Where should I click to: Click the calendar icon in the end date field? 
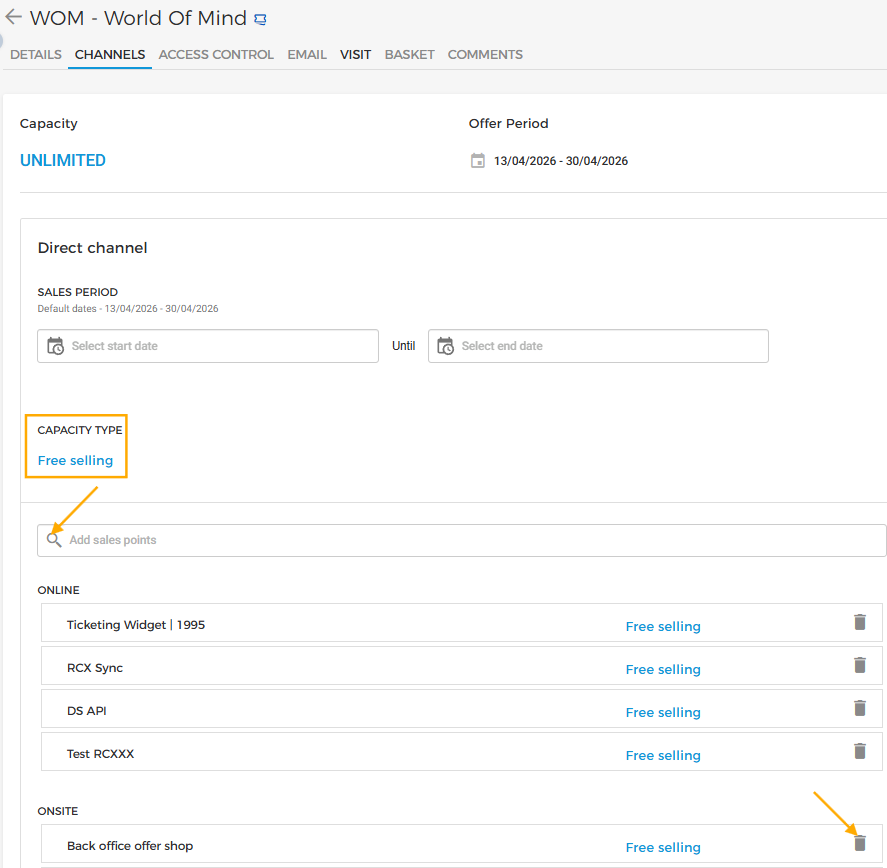[x=446, y=346]
